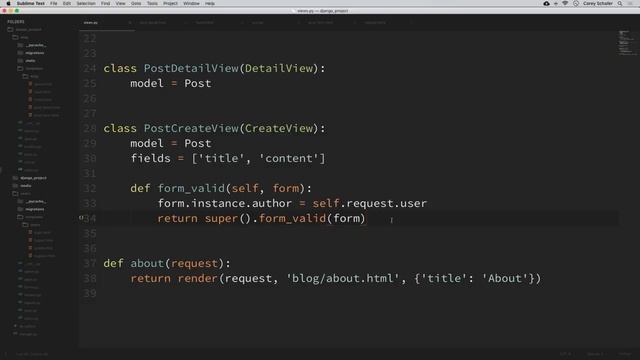Open the View menu
Image resolution: width=640 pixels, height=360 pixels.
coord(120,3)
